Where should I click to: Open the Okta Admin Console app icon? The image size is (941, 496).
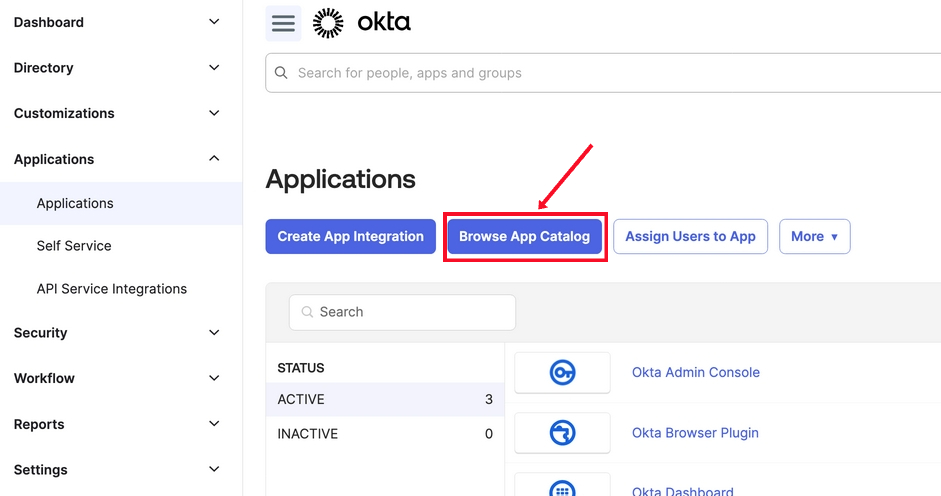point(562,372)
